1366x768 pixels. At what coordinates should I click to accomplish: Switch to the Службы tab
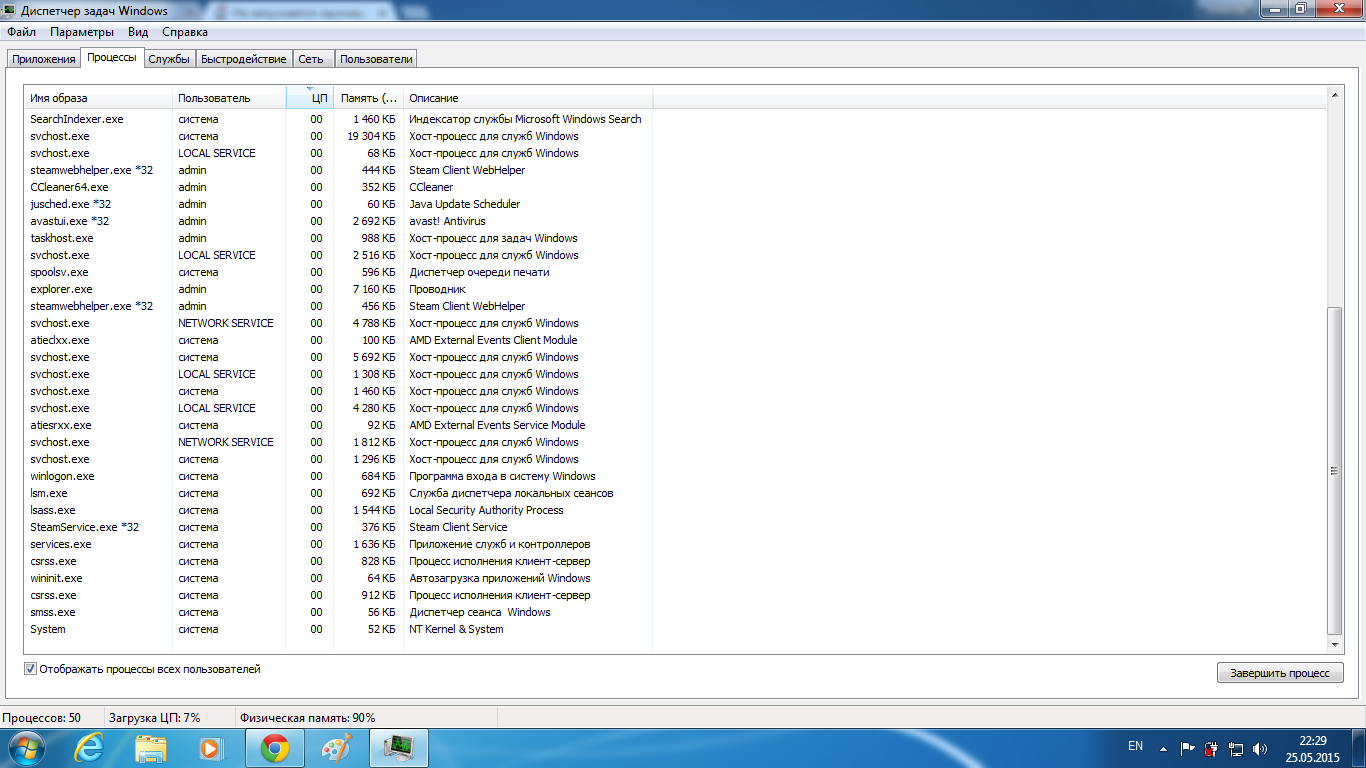point(169,59)
